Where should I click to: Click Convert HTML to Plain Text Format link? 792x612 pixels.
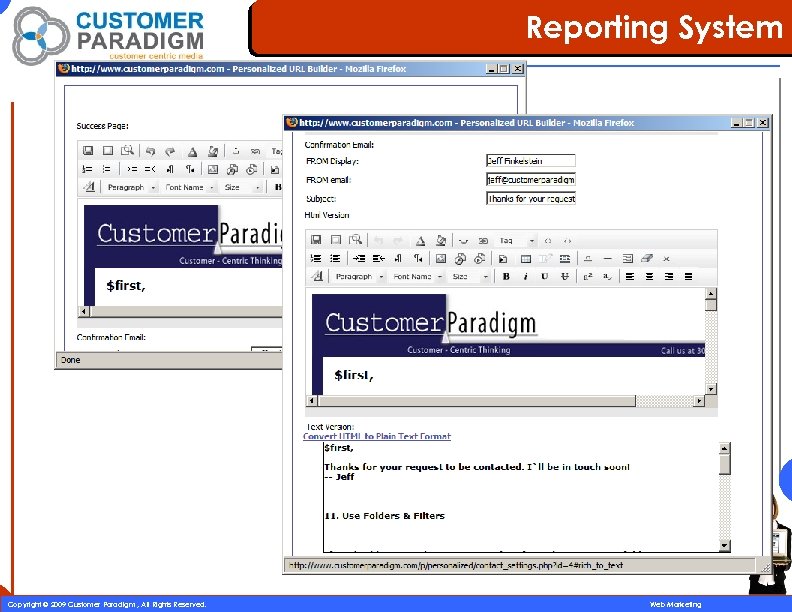click(x=377, y=436)
